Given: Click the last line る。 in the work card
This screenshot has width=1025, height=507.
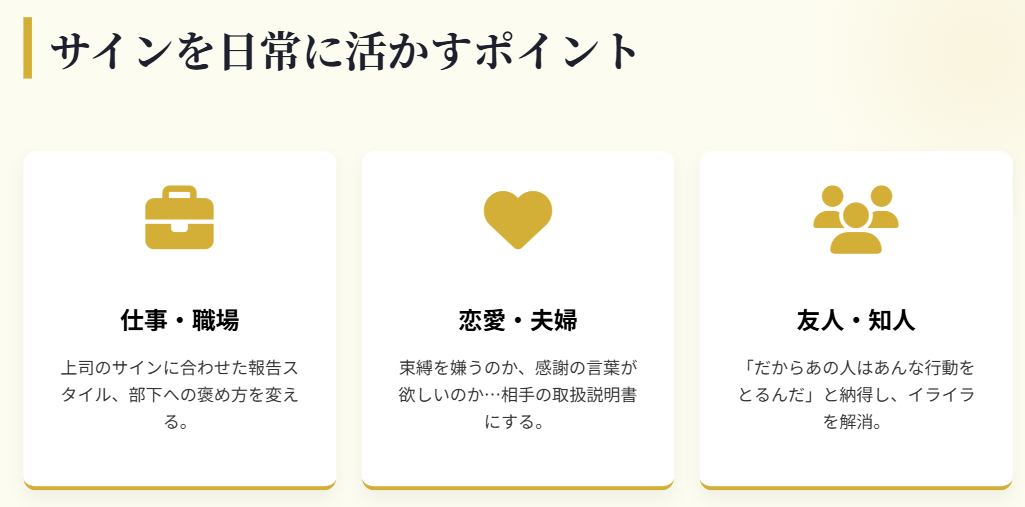Looking at the screenshot, I should (179, 422).
